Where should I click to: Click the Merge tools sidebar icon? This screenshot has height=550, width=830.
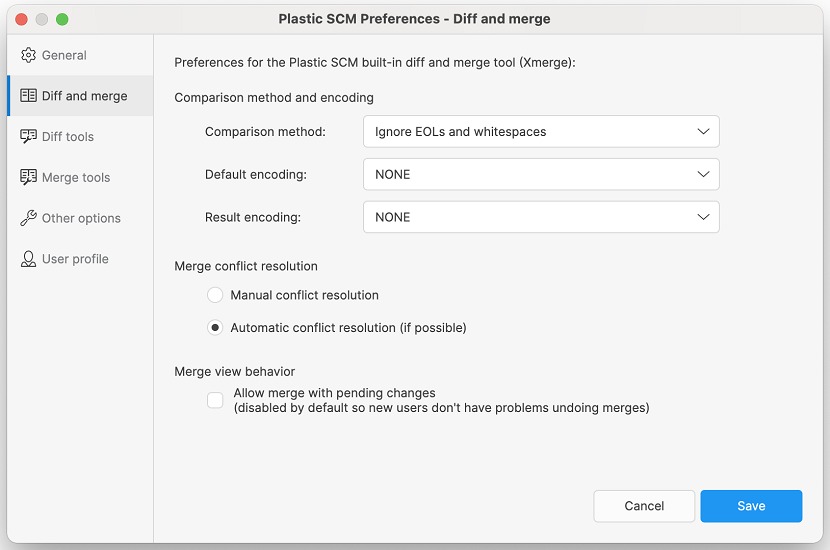(x=28, y=178)
